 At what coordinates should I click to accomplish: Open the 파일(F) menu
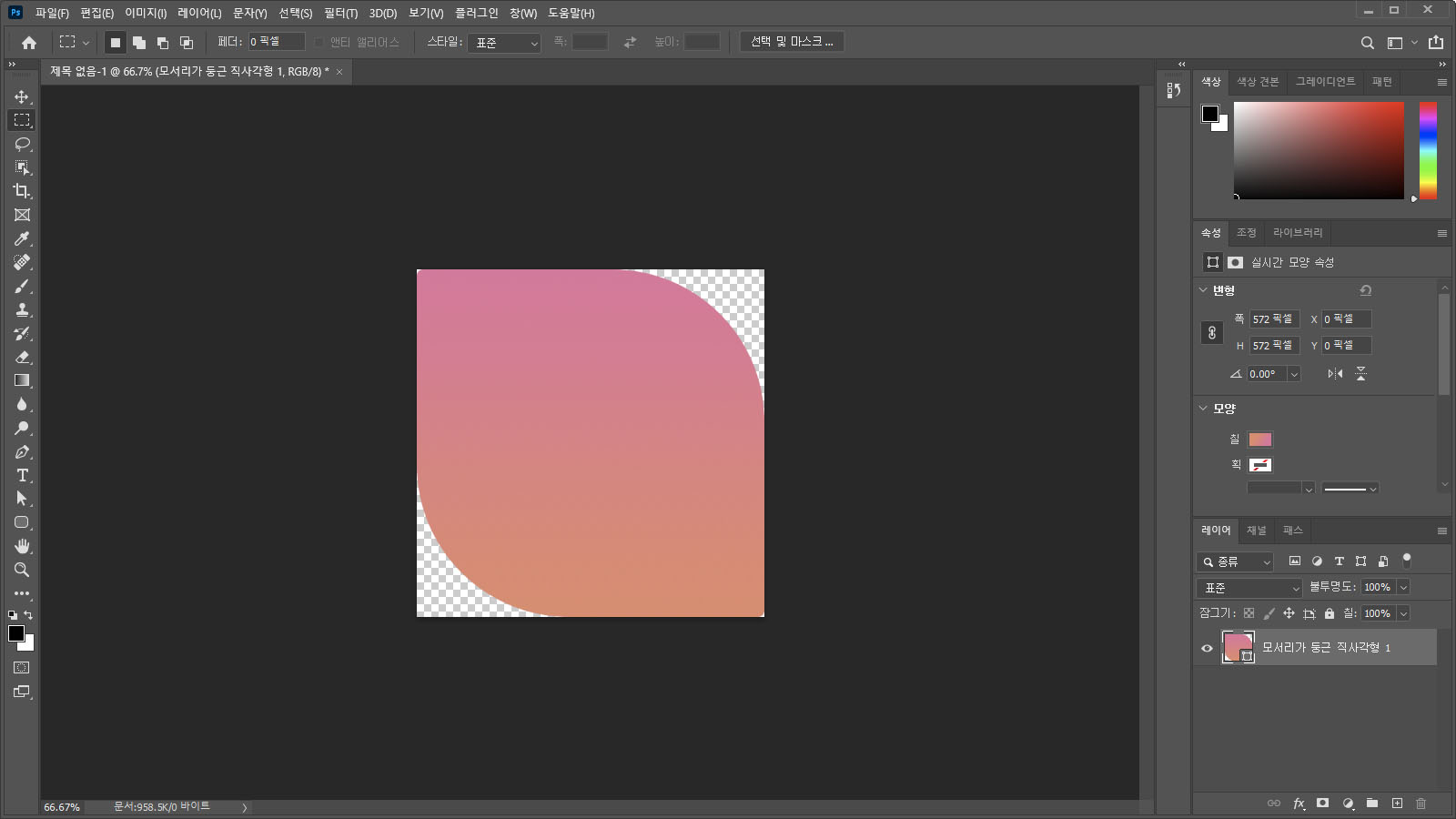pyautogui.click(x=52, y=13)
